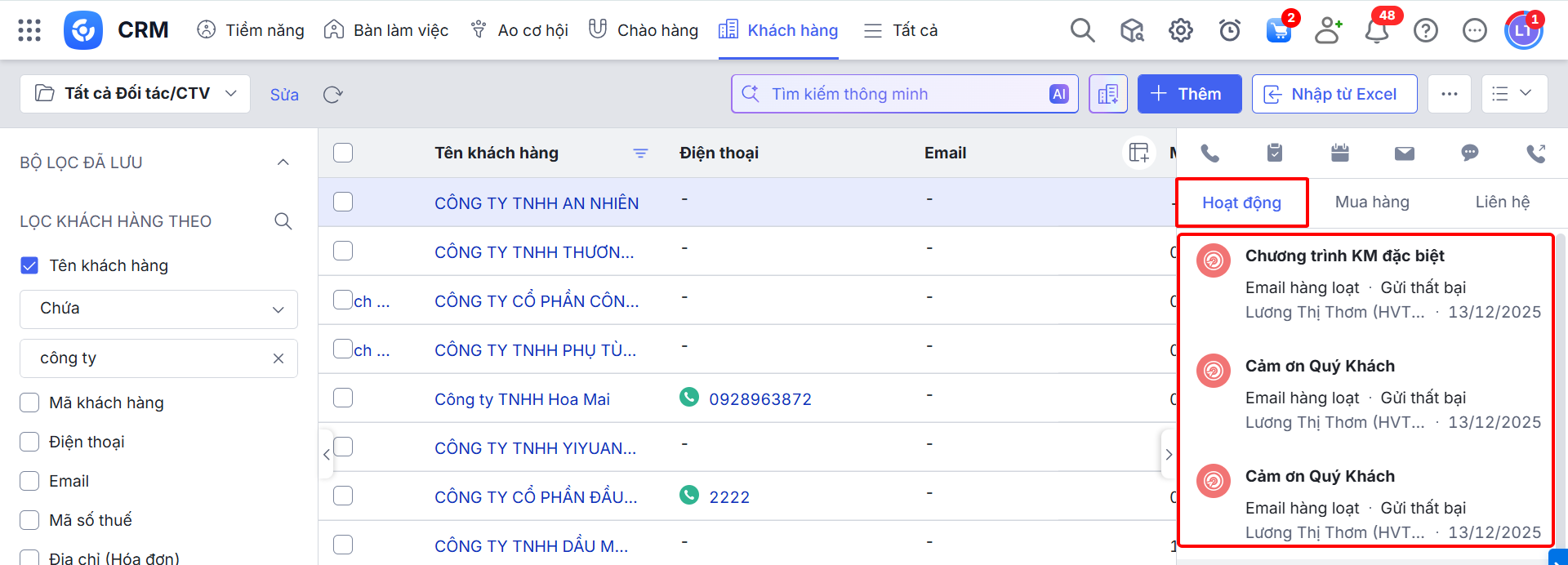Select the CÔNG TY TNHH AN NHIÊN row checkbox
1568x565 pixels.
pyautogui.click(x=343, y=202)
